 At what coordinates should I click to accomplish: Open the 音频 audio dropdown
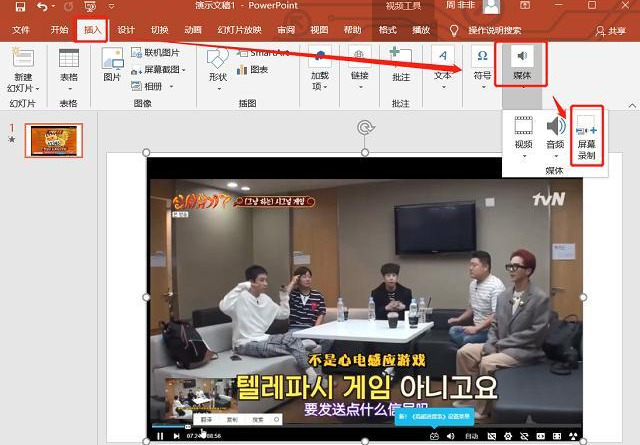tap(556, 137)
